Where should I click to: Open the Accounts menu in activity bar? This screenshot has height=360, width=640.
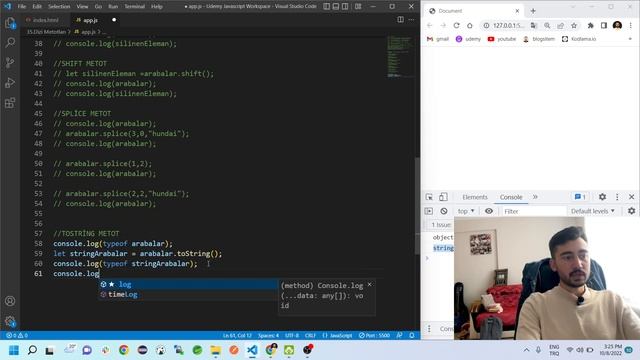(10, 301)
